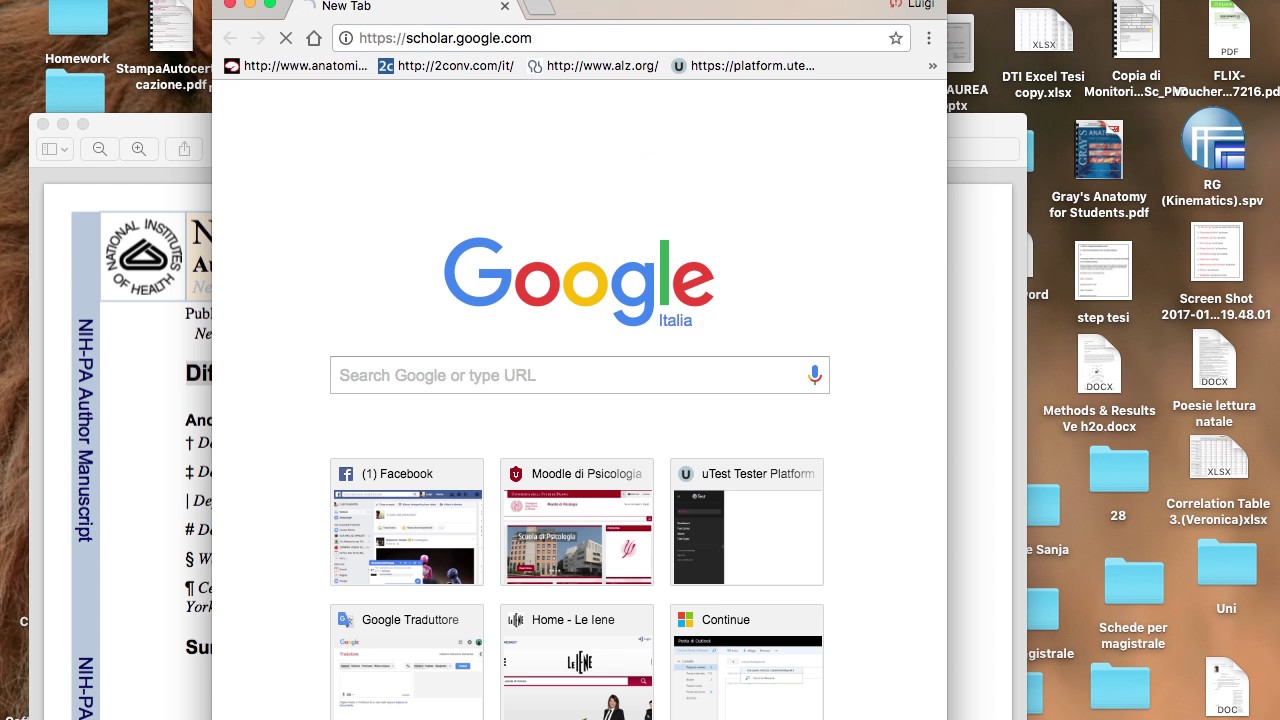Screen dimensions: 1280x720
Task: Select RG (Kinematics).spv file
Action: coord(1213,157)
